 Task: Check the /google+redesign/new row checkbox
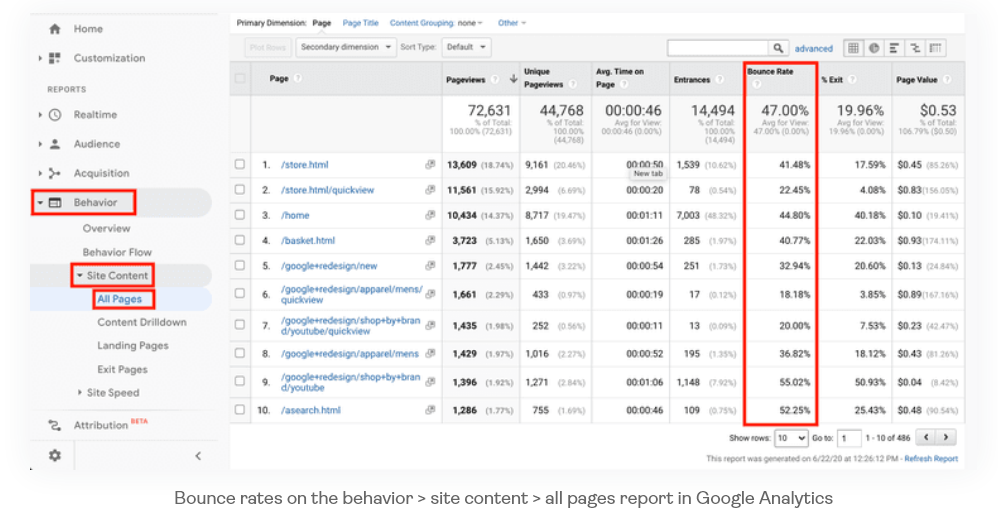click(x=240, y=265)
